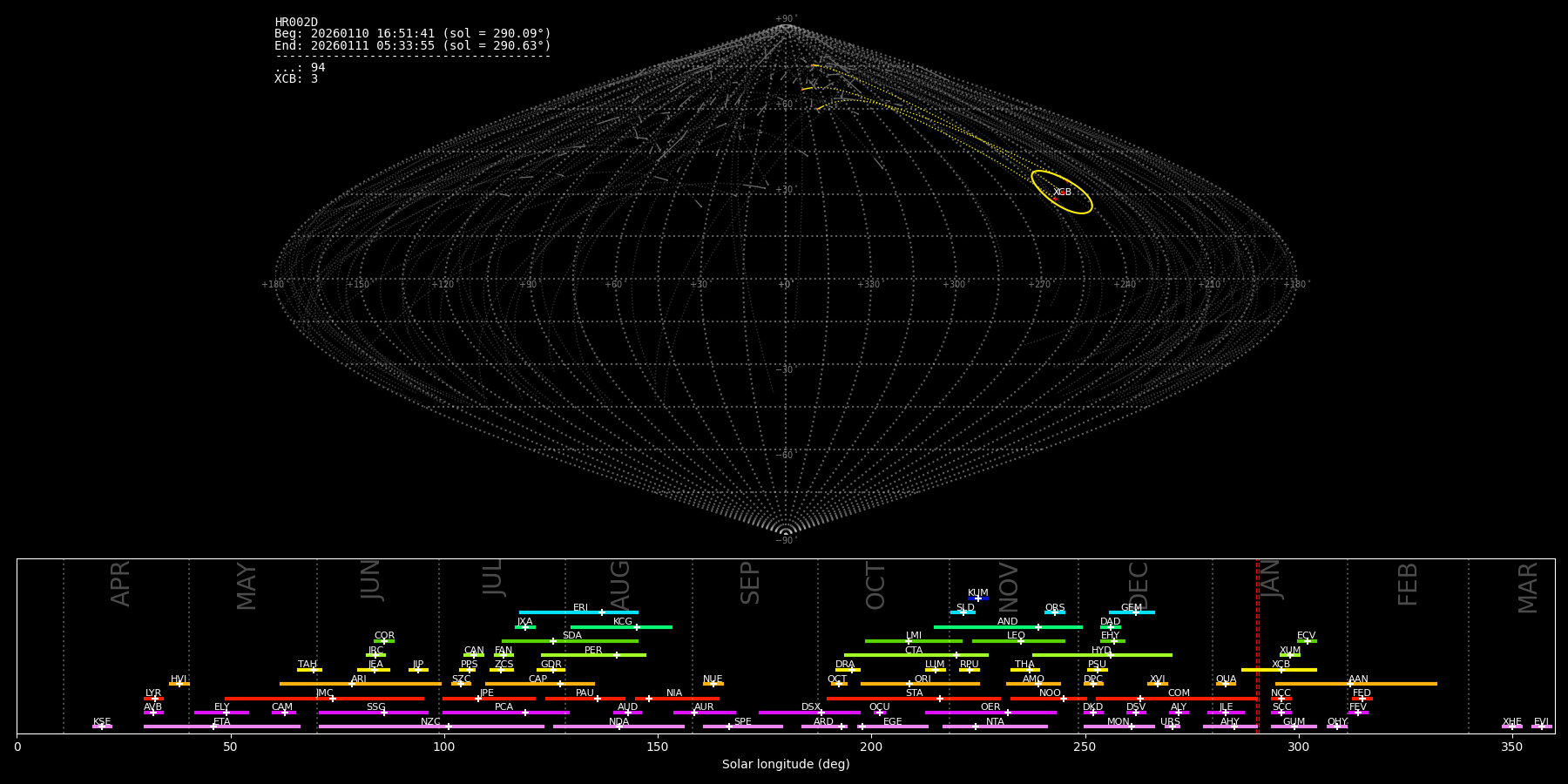This screenshot has height=784, width=1568.
Task: Click the HR002D title text
Action: click(x=296, y=23)
